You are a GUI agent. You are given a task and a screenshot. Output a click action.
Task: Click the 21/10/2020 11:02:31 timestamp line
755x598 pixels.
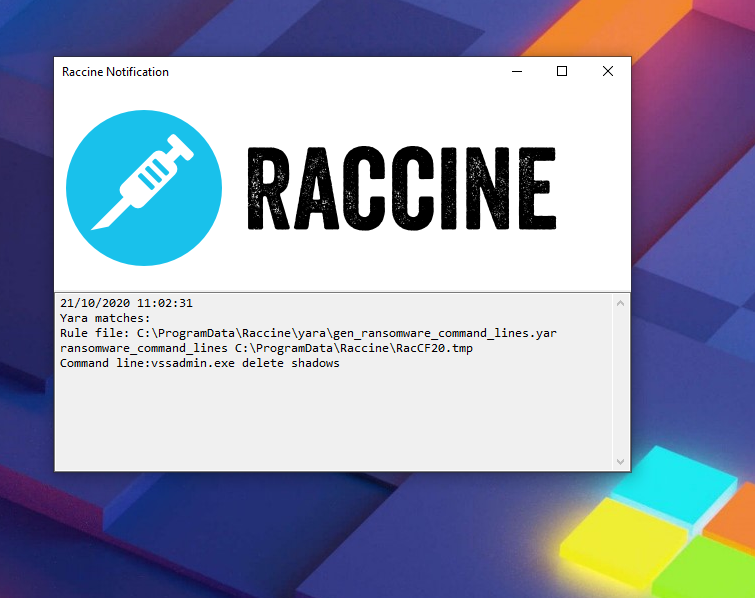[x=126, y=303]
